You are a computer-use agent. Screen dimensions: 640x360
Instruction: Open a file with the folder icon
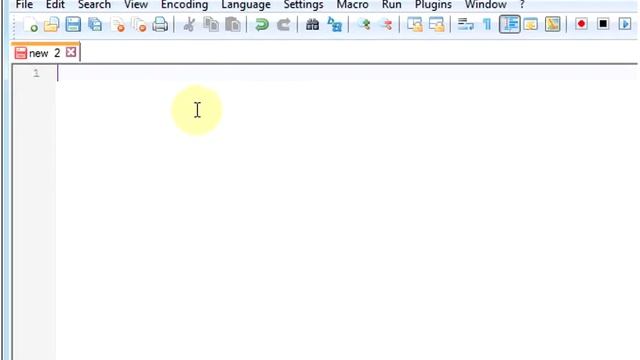click(51, 24)
